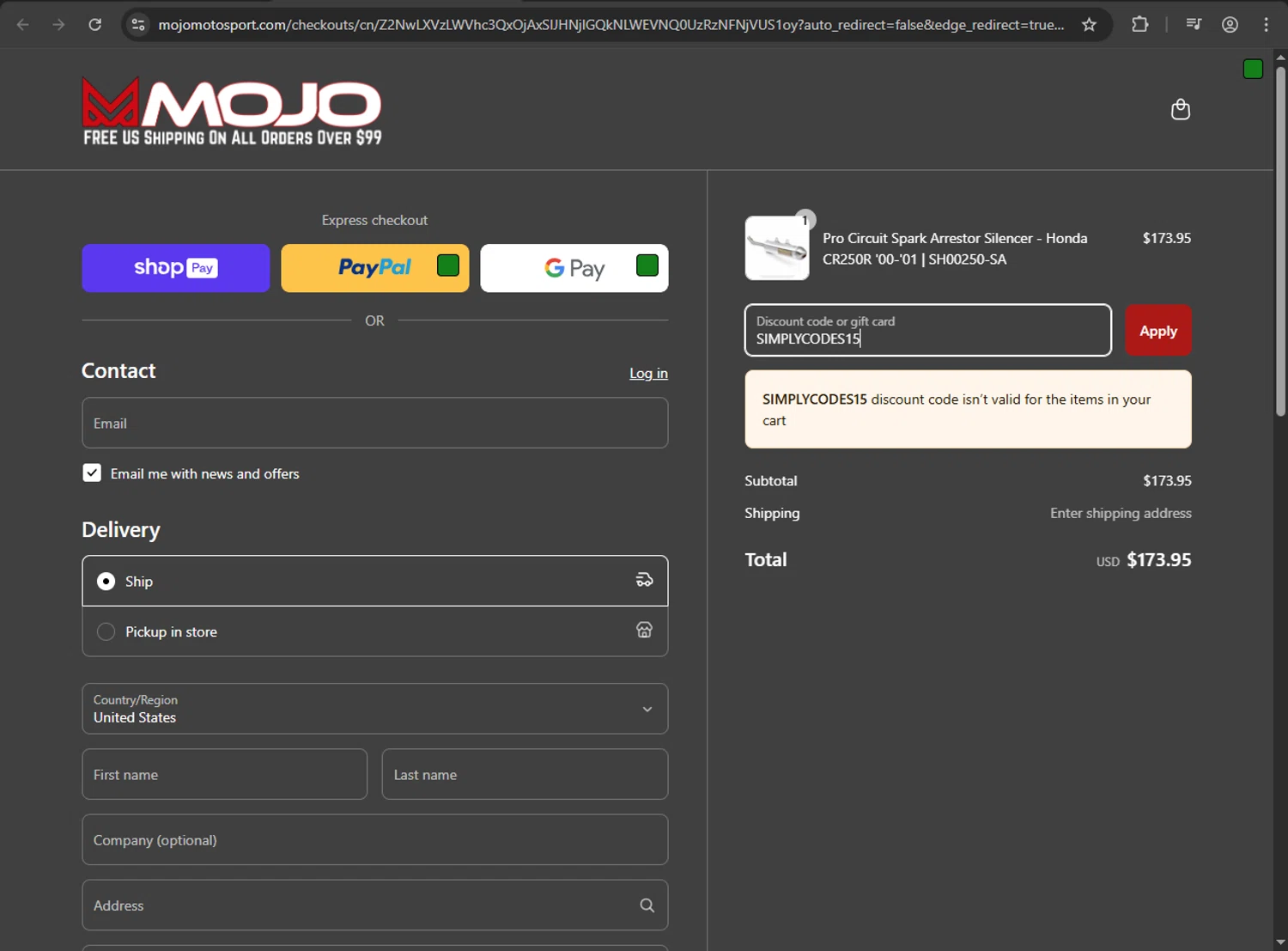
Task: Pay with PayPal express checkout
Action: click(x=375, y=268)
